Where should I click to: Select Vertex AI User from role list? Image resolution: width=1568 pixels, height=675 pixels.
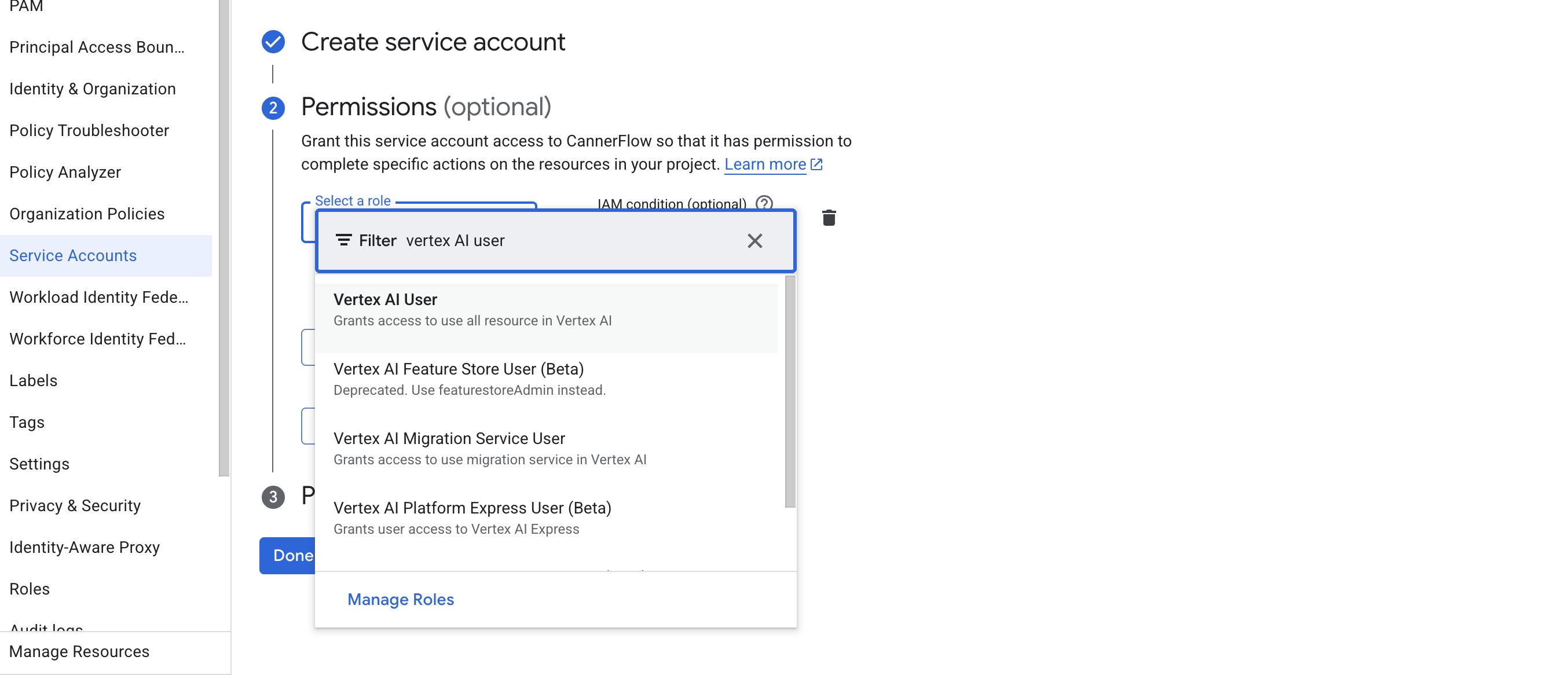click(x=385, y=299)
